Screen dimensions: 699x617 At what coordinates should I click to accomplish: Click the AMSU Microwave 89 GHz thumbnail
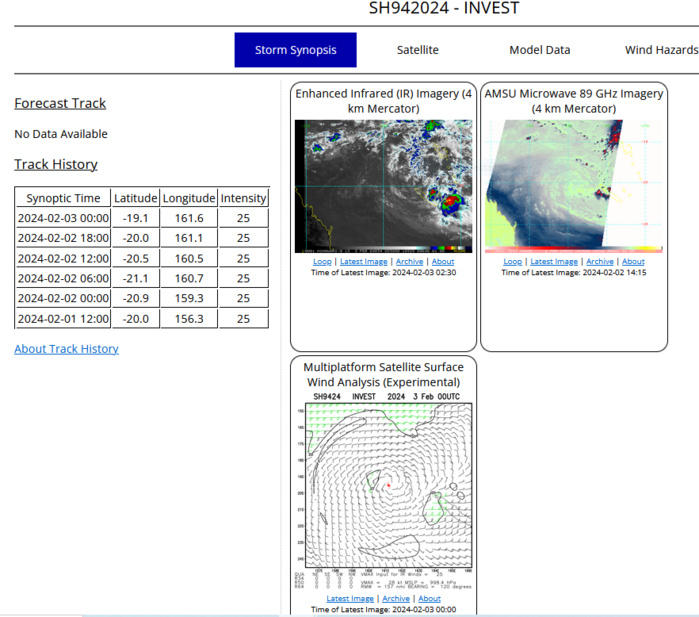573,185
